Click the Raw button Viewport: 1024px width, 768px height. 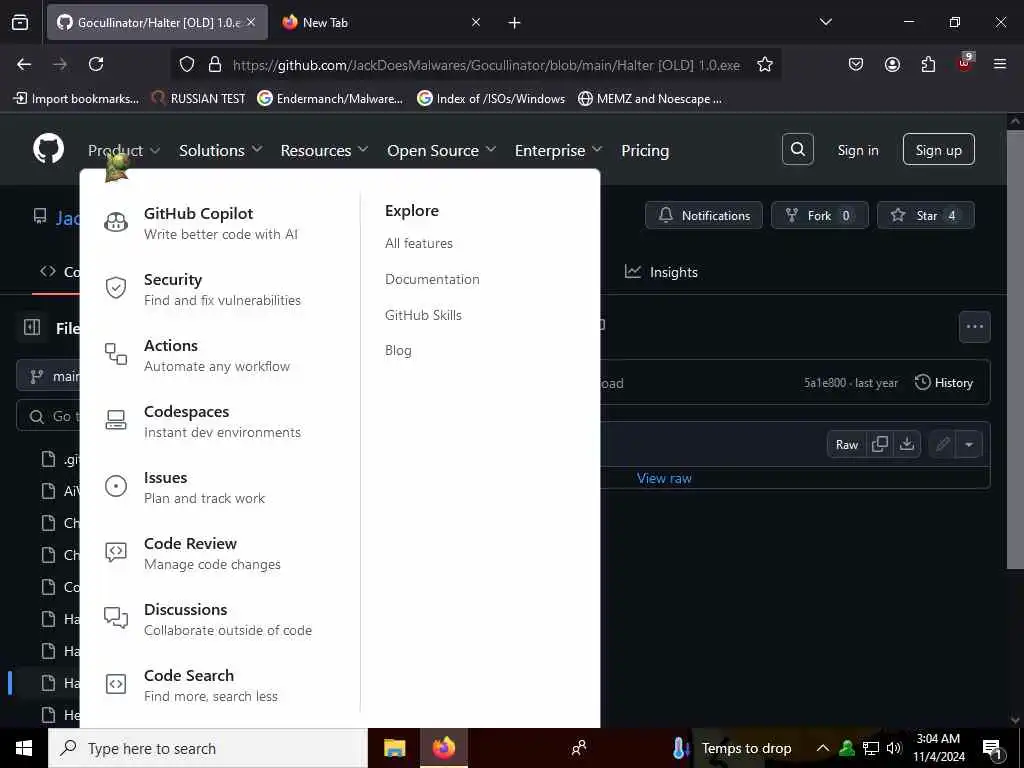846,445
